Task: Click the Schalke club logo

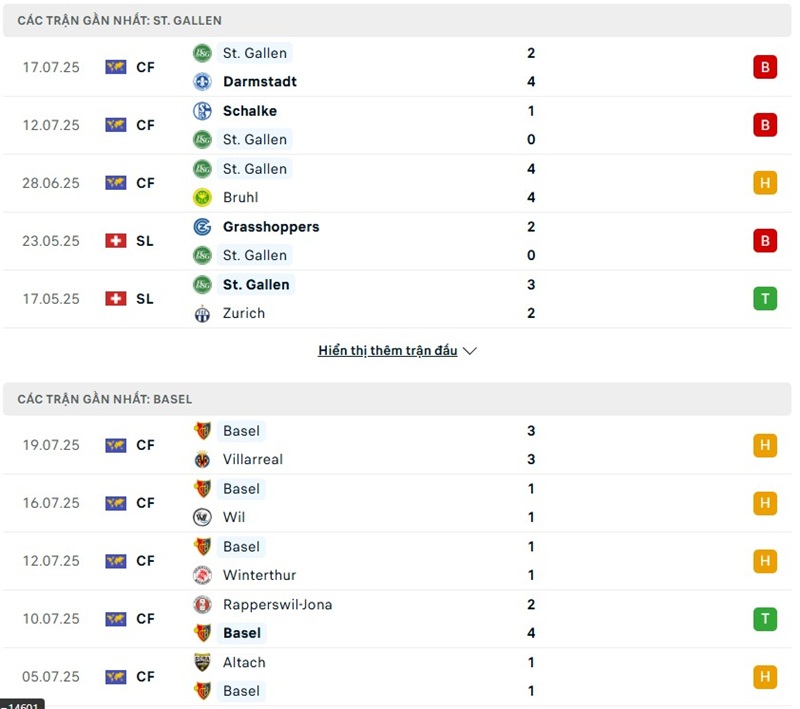Action: (203, 111)
